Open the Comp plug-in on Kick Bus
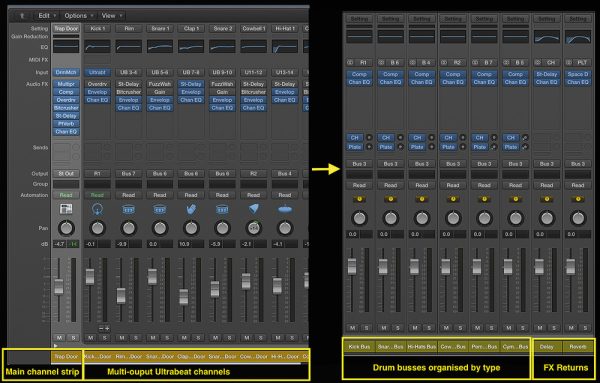 (x=359, y=74)
